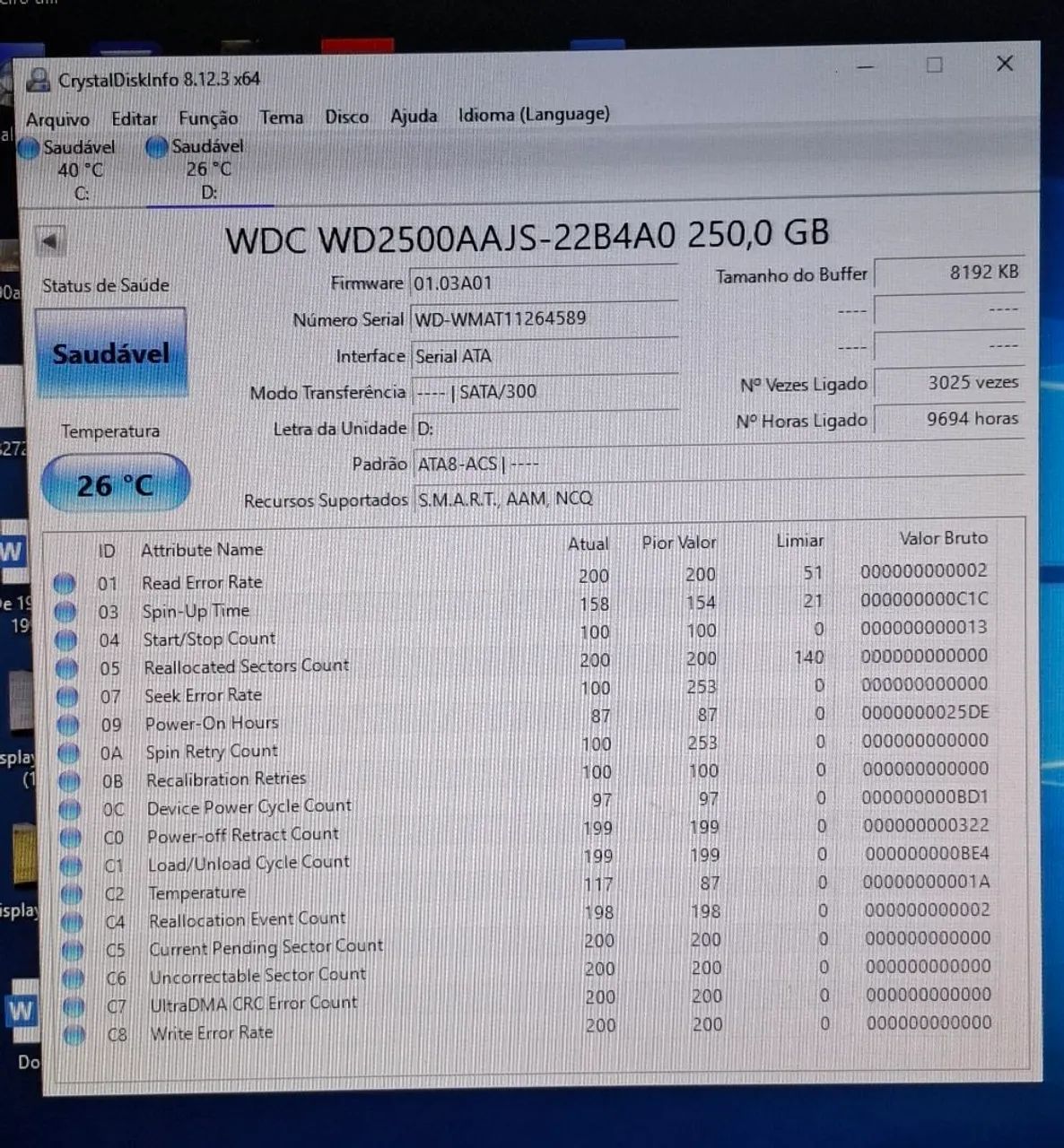Viewport: 1064px width, 1148px height.
Task: Click the Atual column header
Action: click(x=588, y=544)
